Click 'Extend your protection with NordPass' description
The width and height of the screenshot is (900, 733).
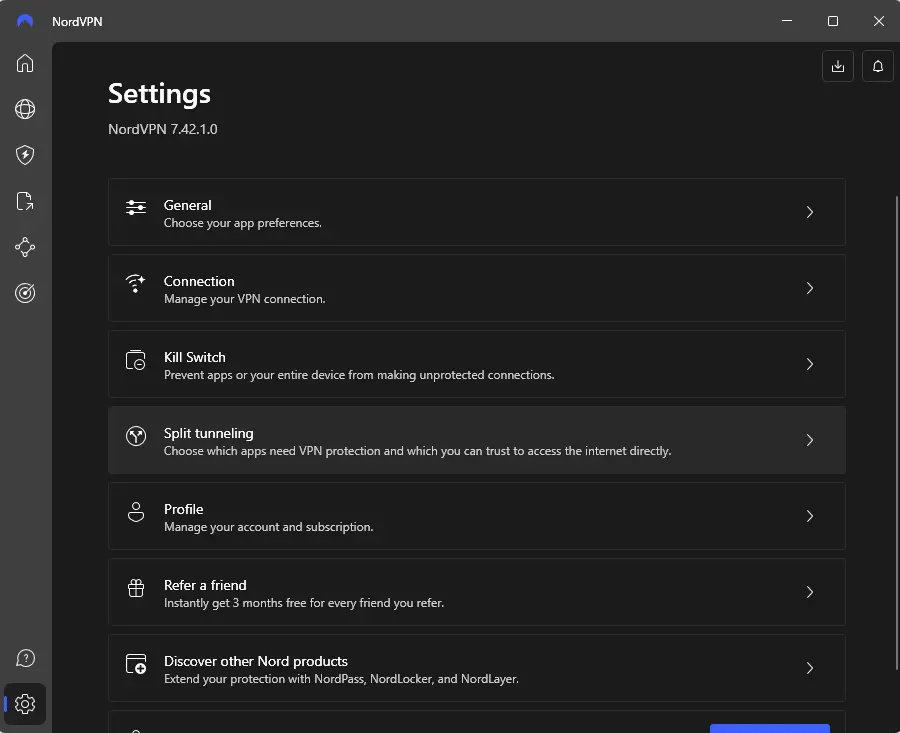click(341, 679)
